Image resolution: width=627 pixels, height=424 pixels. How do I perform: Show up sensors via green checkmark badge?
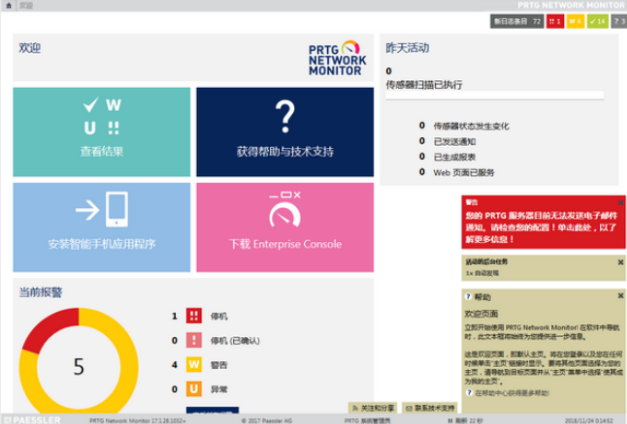(598, 22)
